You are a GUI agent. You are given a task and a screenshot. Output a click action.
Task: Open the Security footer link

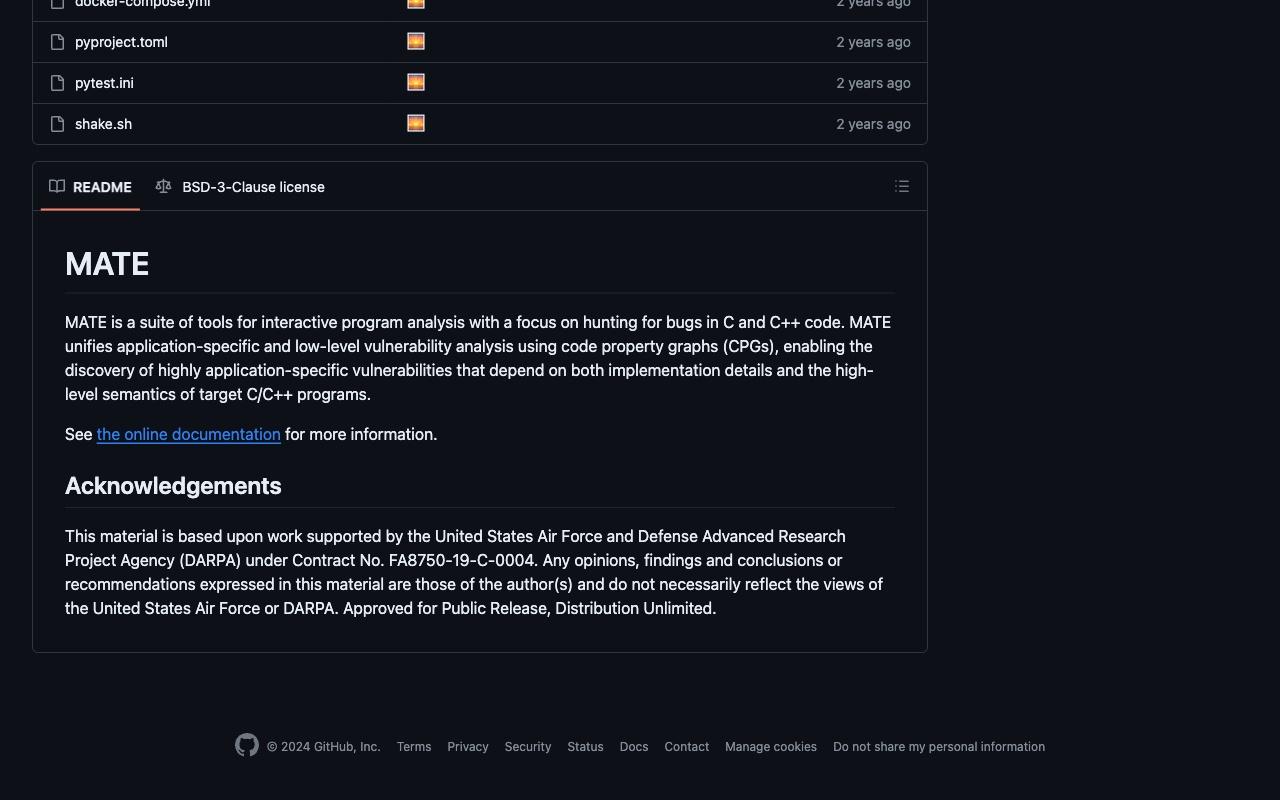pyautogui.click(x=528, y=747)
